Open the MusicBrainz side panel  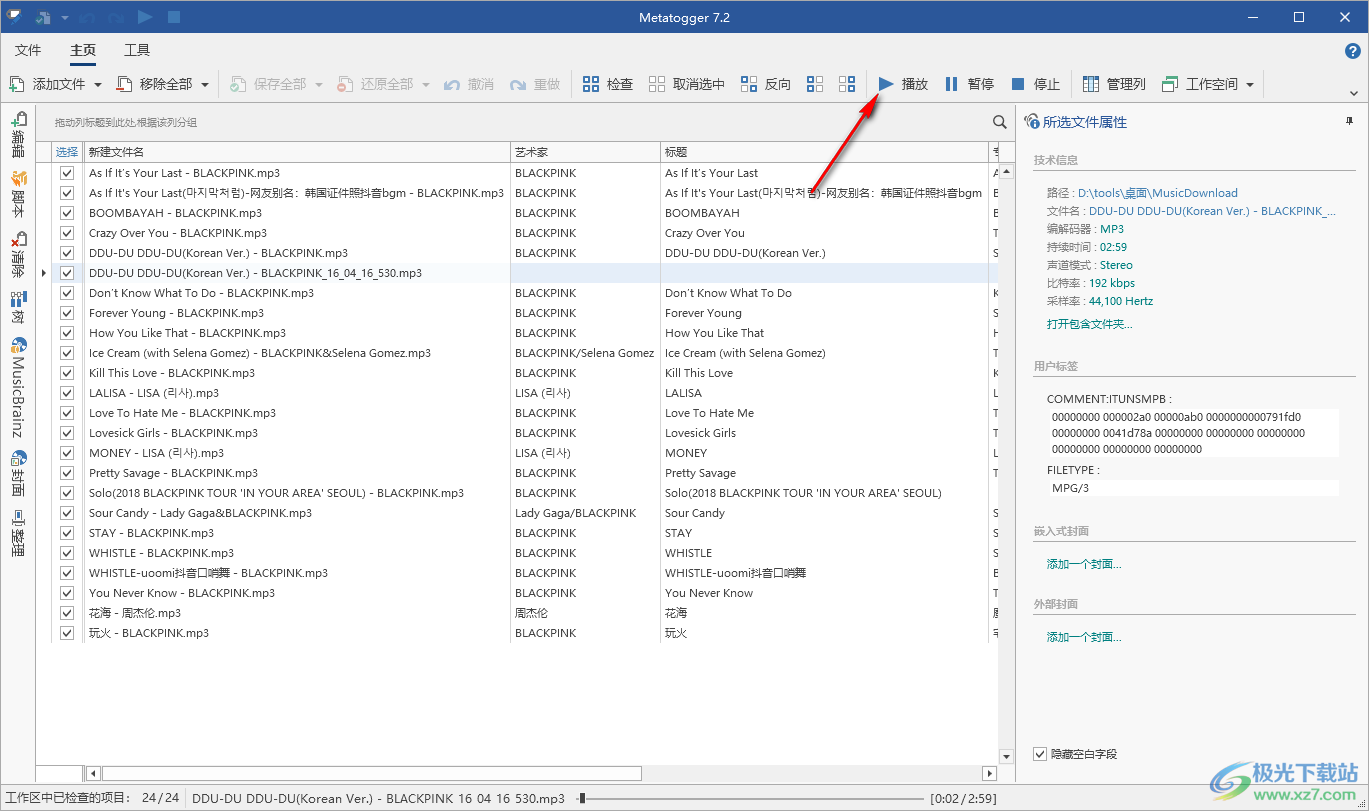pos(18,387)
